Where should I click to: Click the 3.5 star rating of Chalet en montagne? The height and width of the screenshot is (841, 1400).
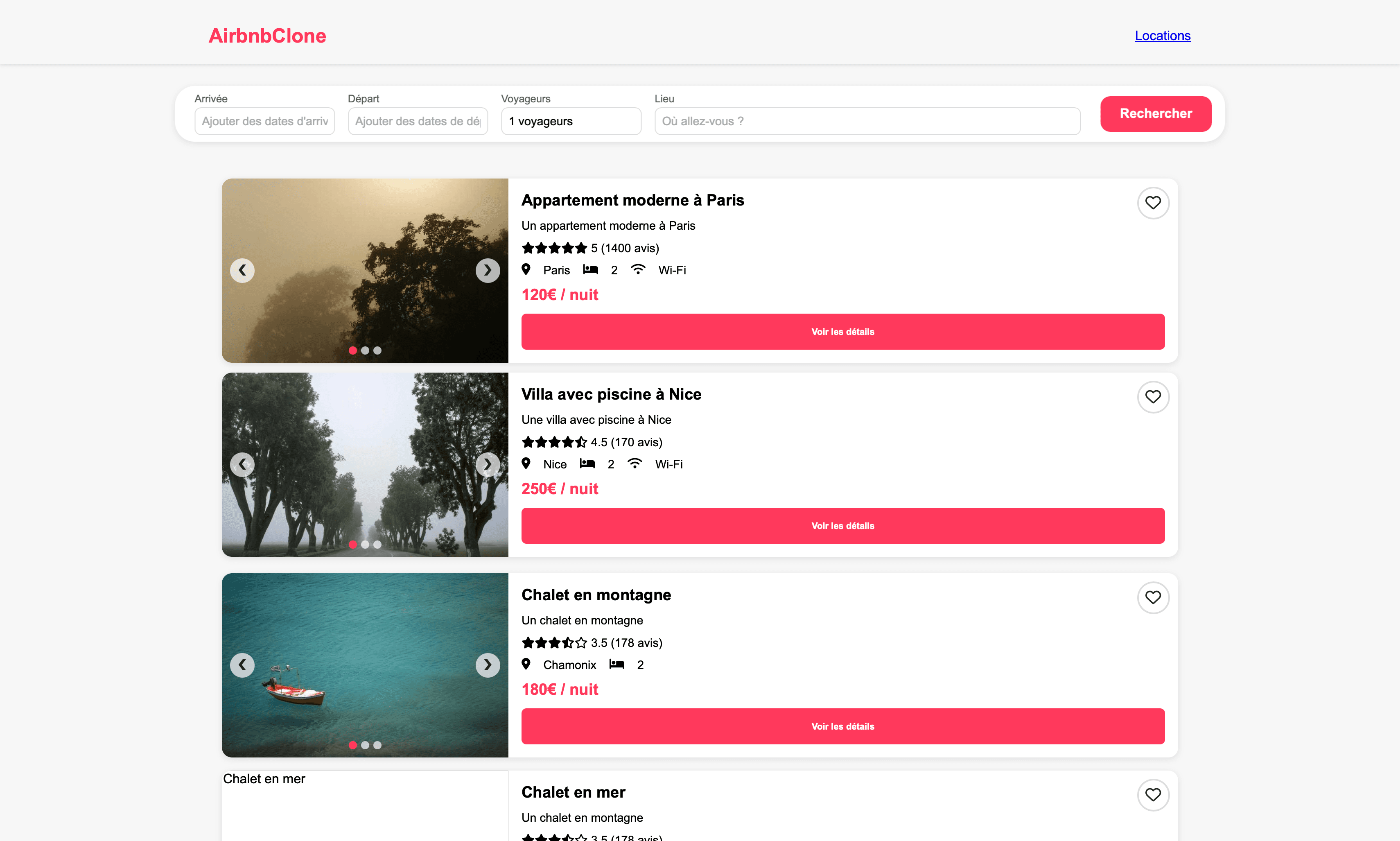(554, 642)
